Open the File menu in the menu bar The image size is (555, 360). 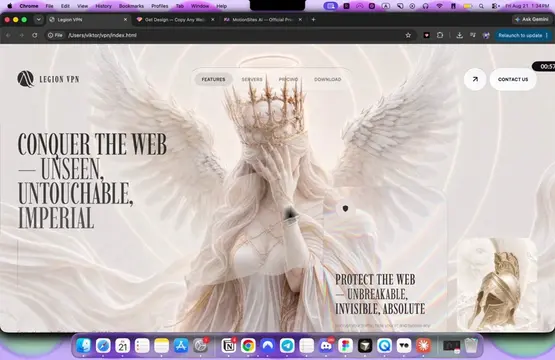point(49,6)
